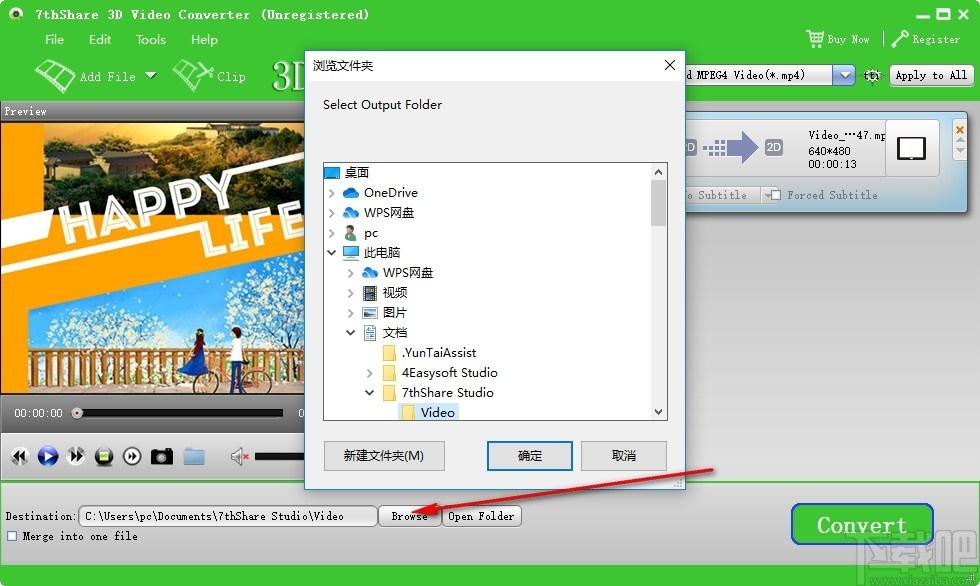Click the next frame step button
Viewport: 980px width, 586px height.
click(x=132, y=456)
